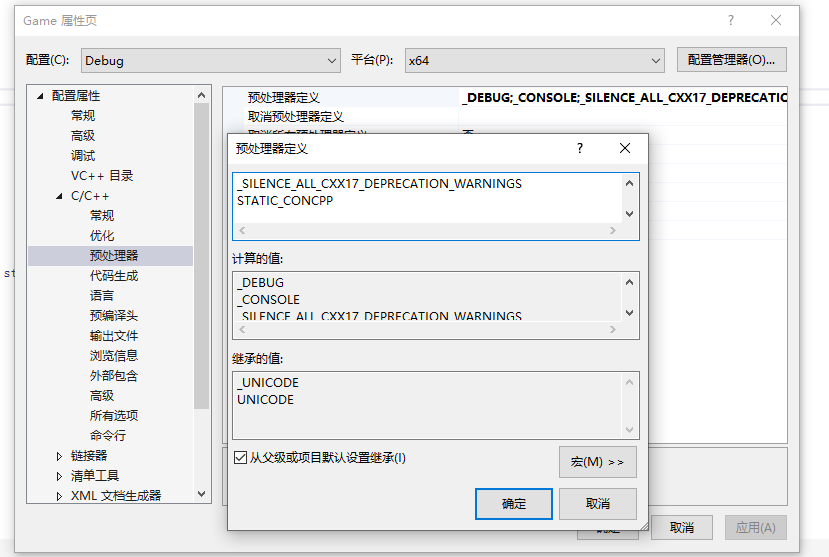Click 取消 button in the preprocessor dialog
The image size is (829, 557).
click(x=597, y=504)
